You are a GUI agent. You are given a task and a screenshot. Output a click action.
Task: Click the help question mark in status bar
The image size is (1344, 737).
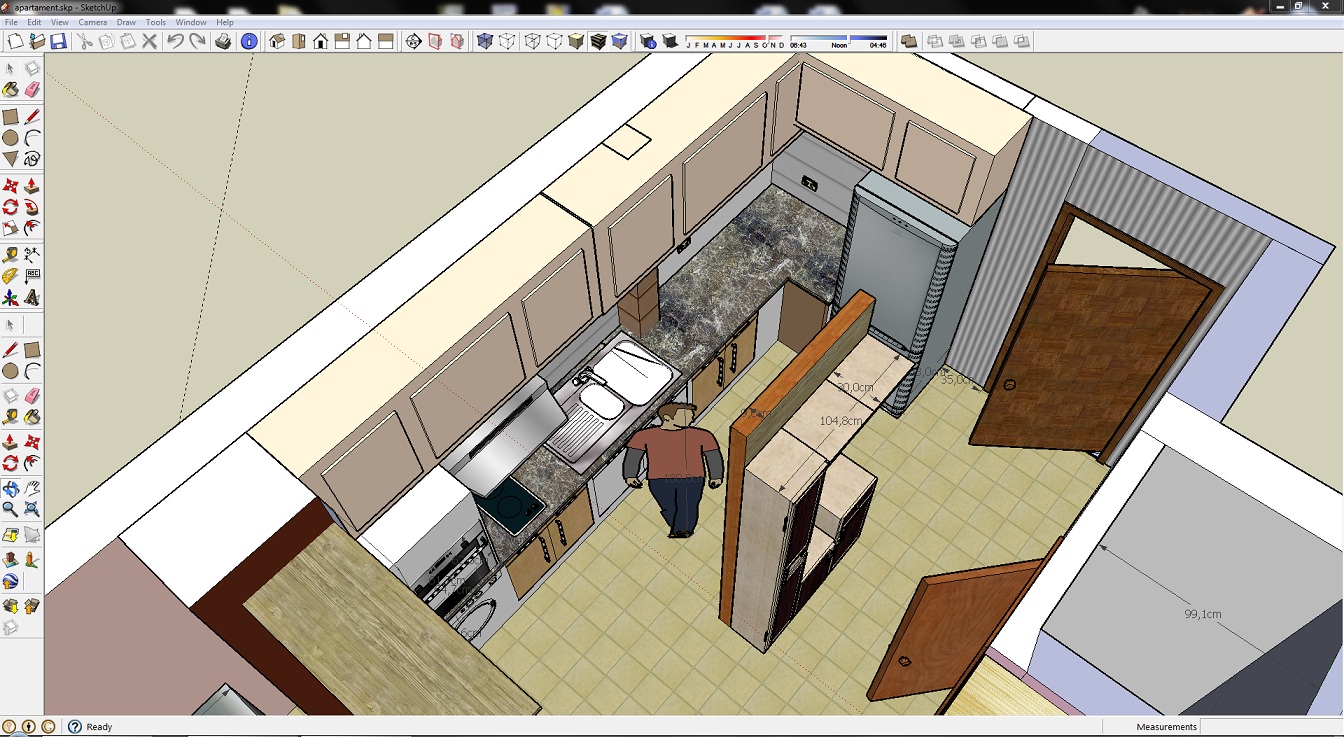74,727
